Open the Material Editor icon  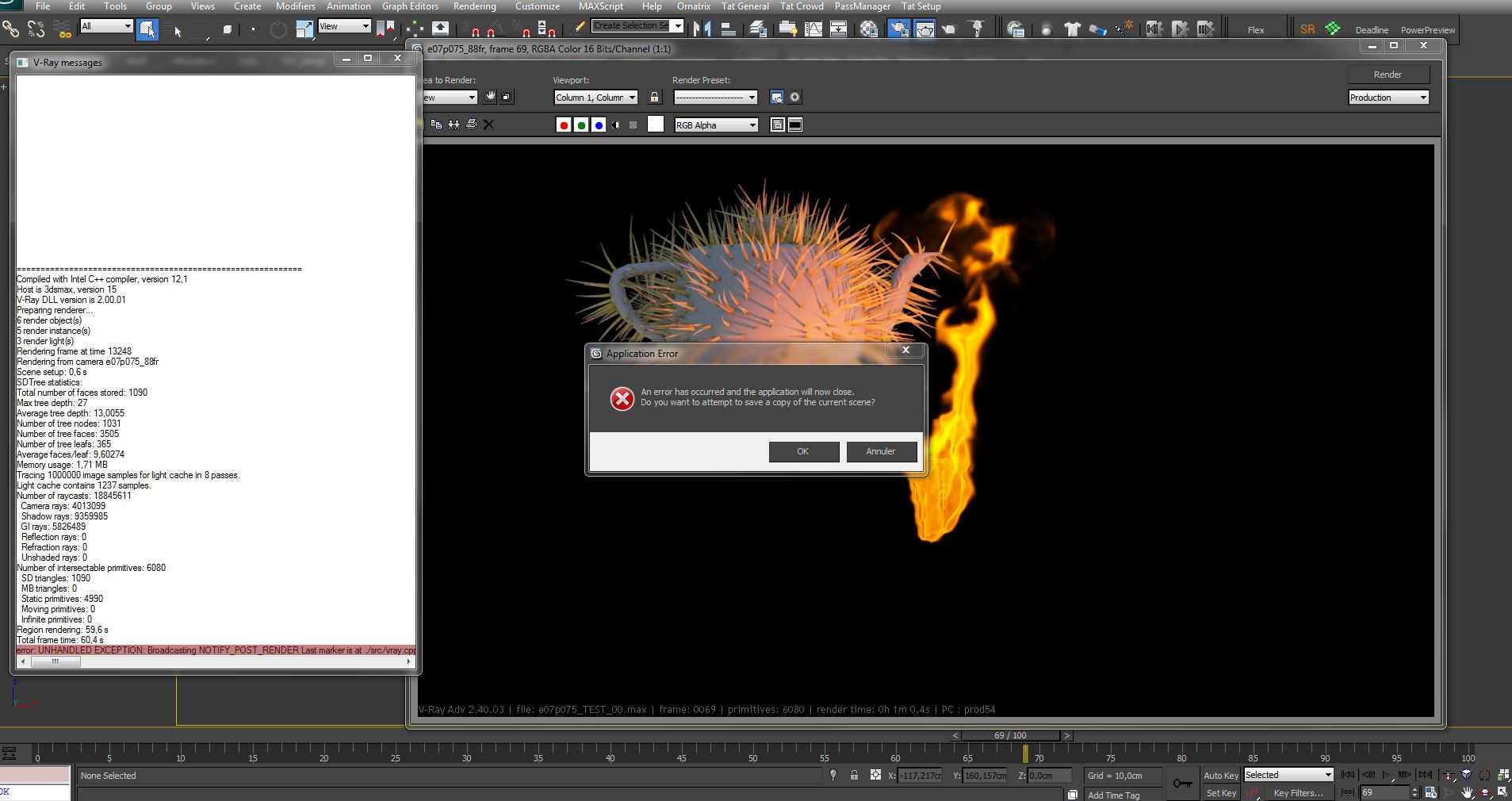[x=869, y=29]
